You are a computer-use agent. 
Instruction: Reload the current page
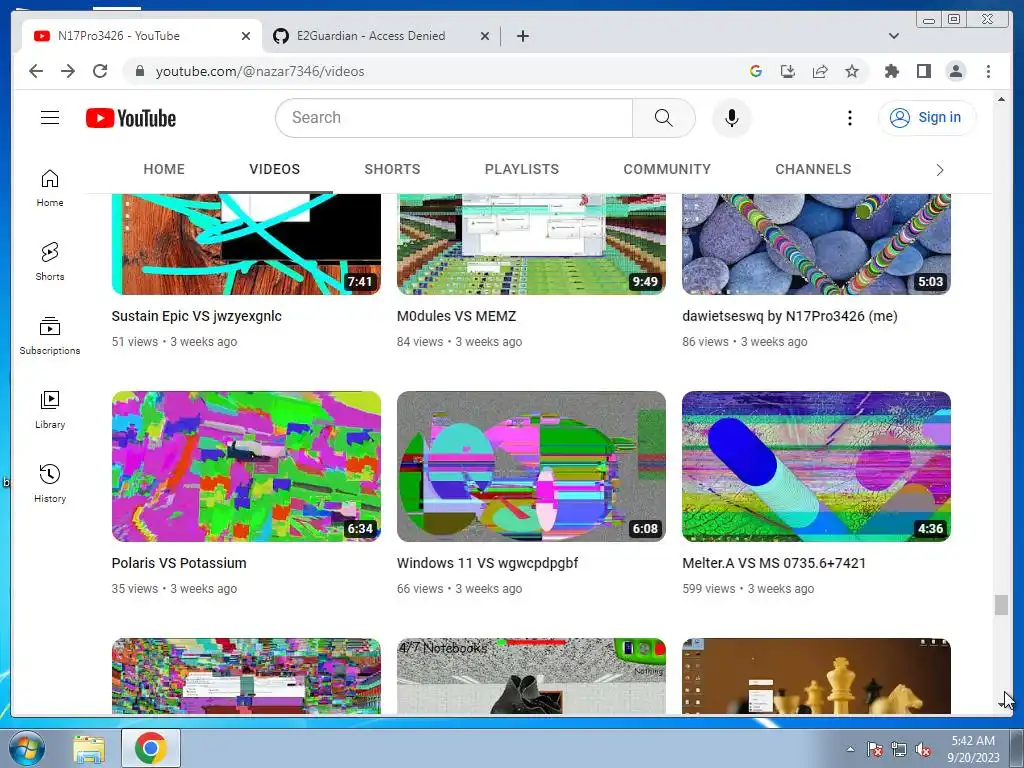point(100,71)
